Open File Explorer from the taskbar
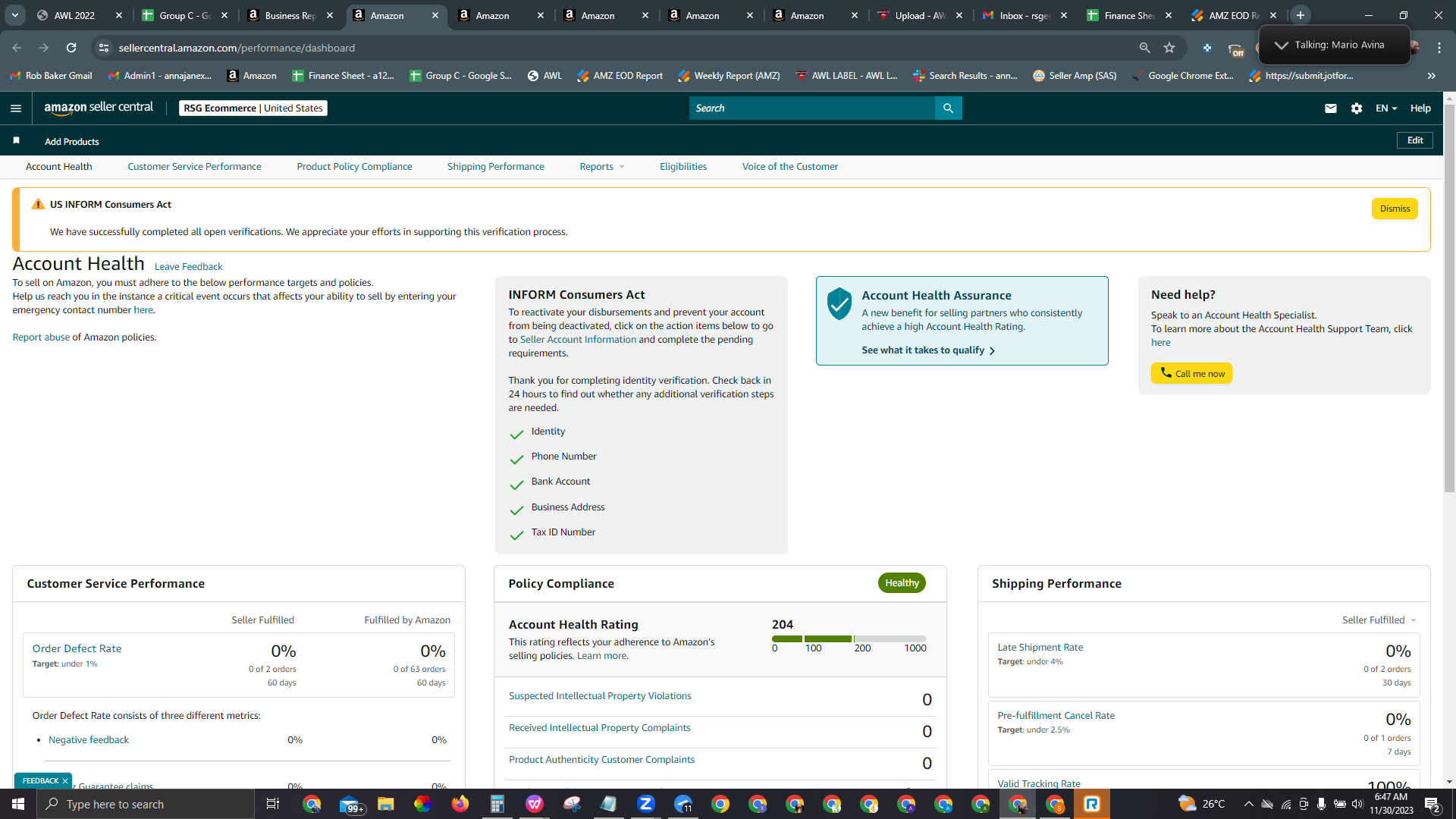Image resolution: width=1456 pixels, height=819 pixels. 386,804
